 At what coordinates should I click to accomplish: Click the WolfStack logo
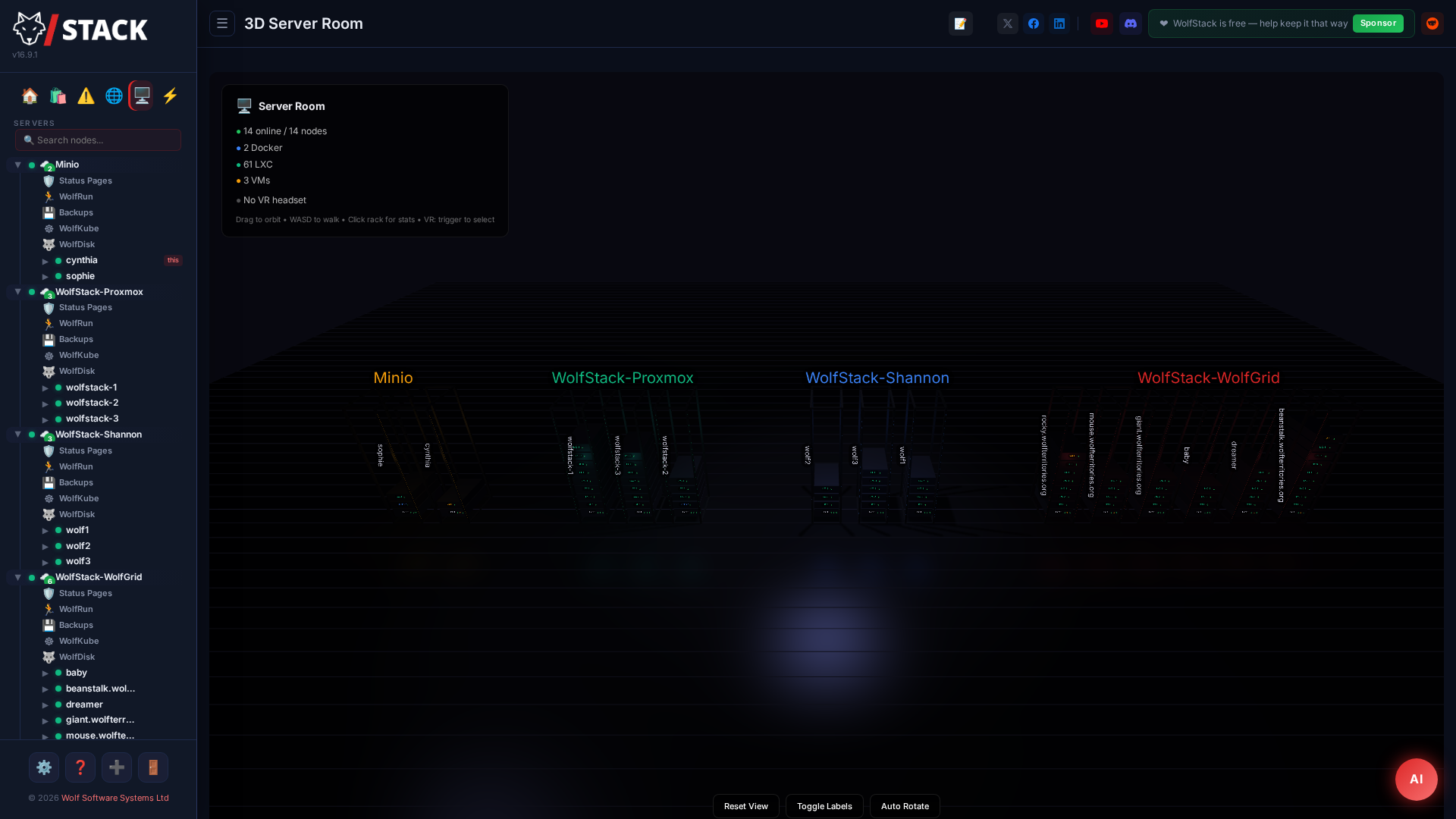(x=80, y=30)
